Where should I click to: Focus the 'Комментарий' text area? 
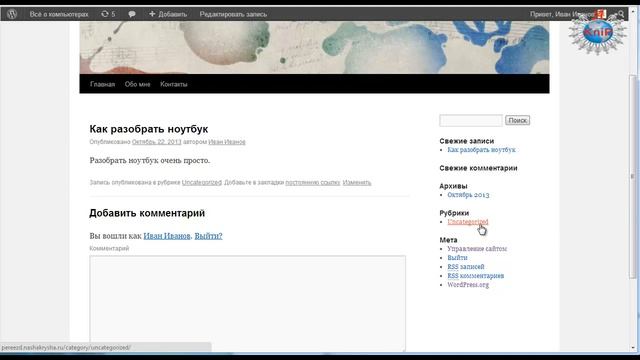tap(248, 303)
